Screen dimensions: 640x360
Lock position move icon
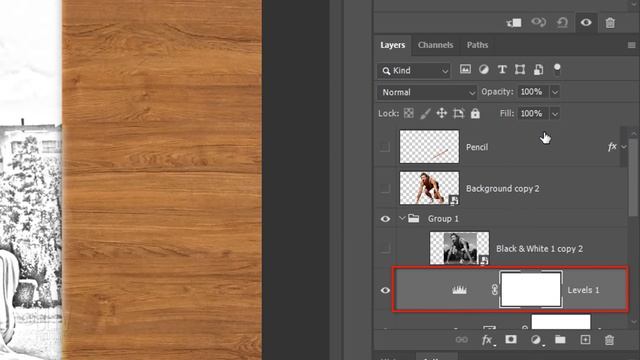(x=442, y=113)
